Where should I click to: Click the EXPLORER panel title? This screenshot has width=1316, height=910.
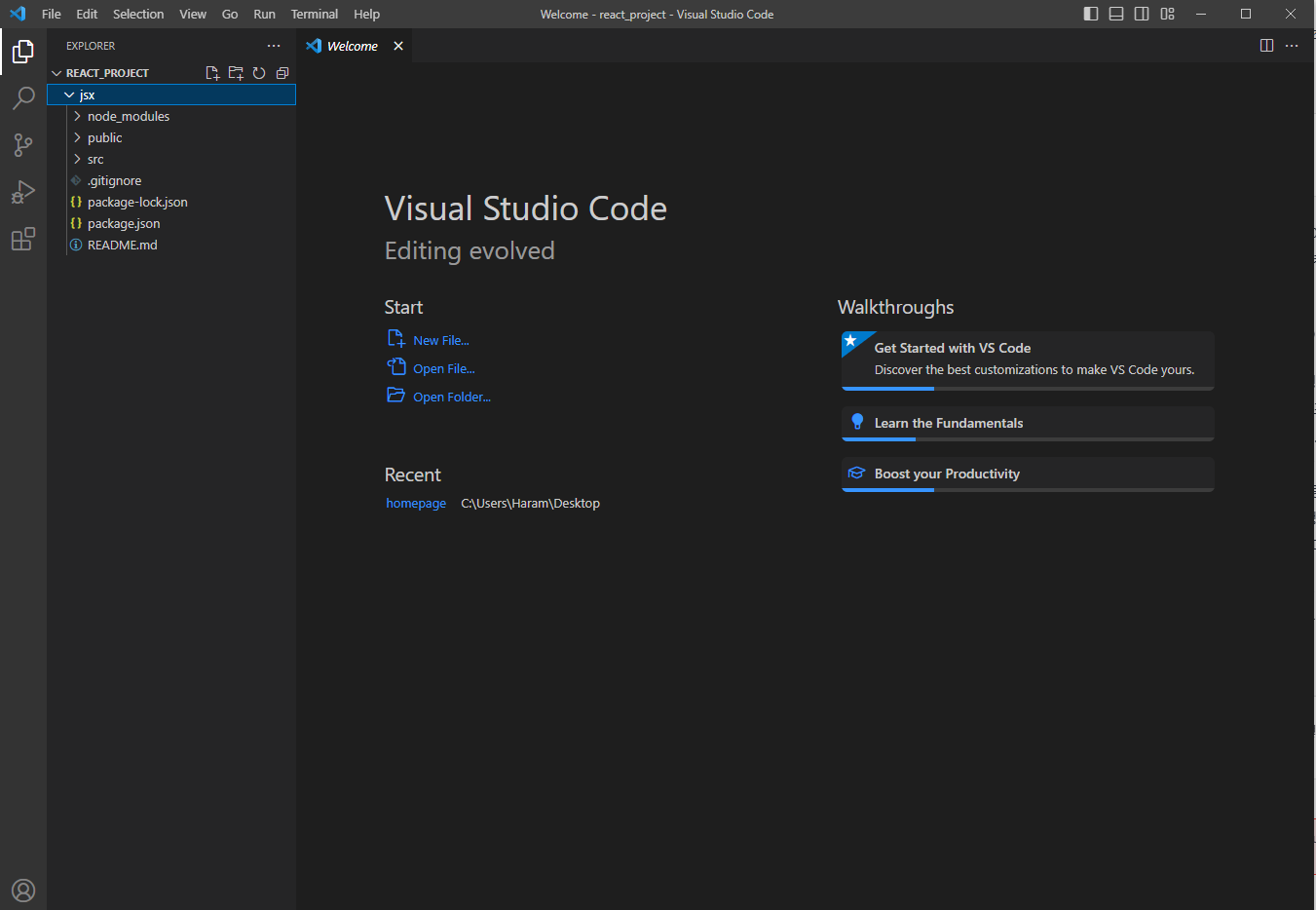pyautogui.click(x=91, y=46)
